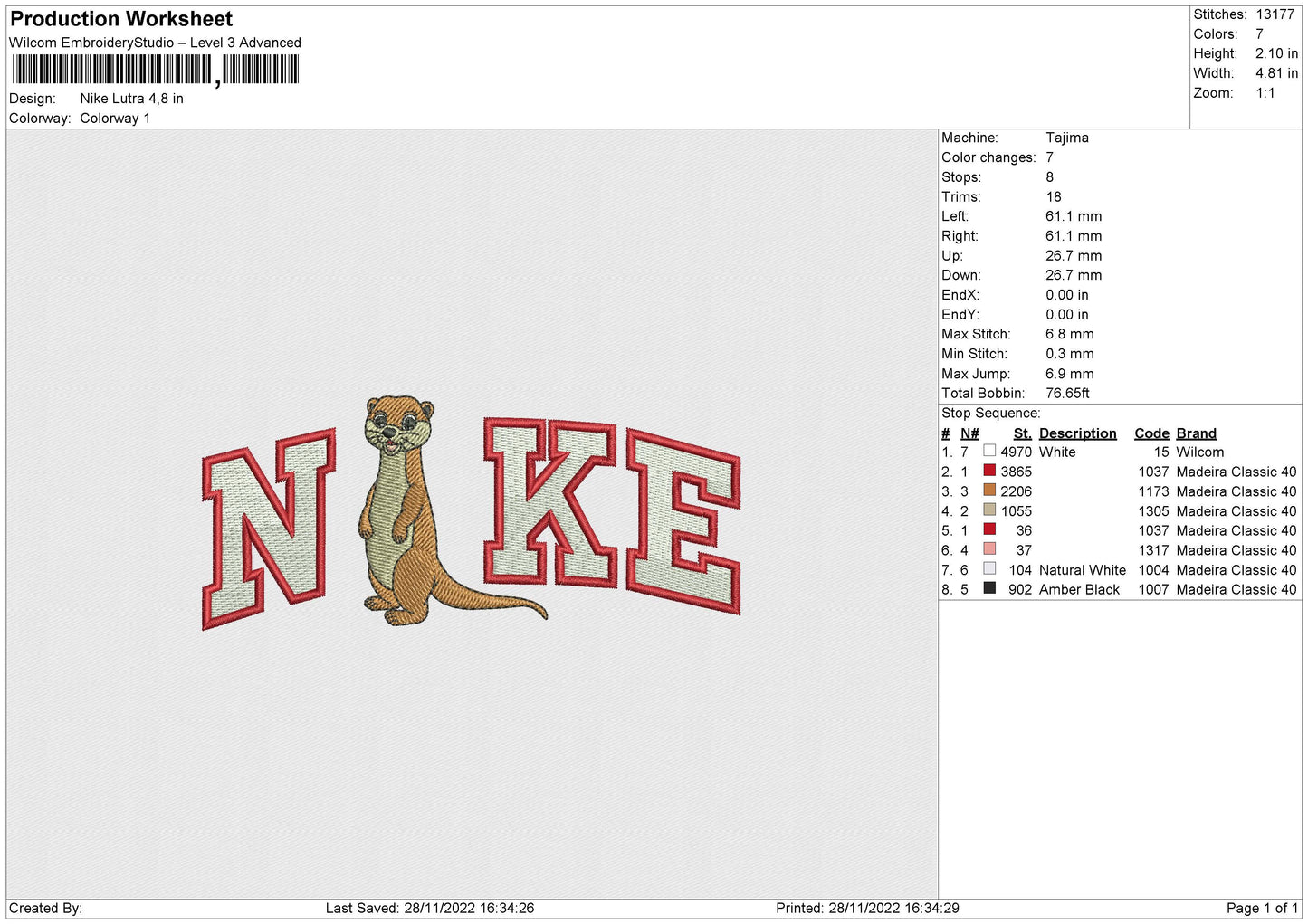Click the 'Production Worksheet' title

tap(121, 19)
